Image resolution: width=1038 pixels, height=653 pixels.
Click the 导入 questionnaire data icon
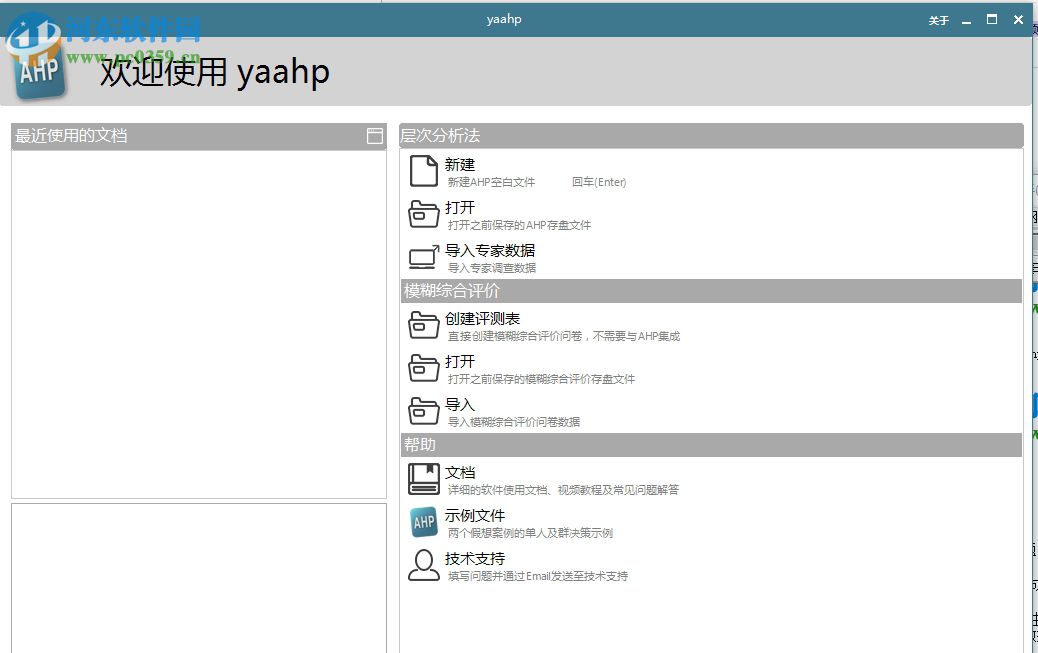(x=423, y=411)
